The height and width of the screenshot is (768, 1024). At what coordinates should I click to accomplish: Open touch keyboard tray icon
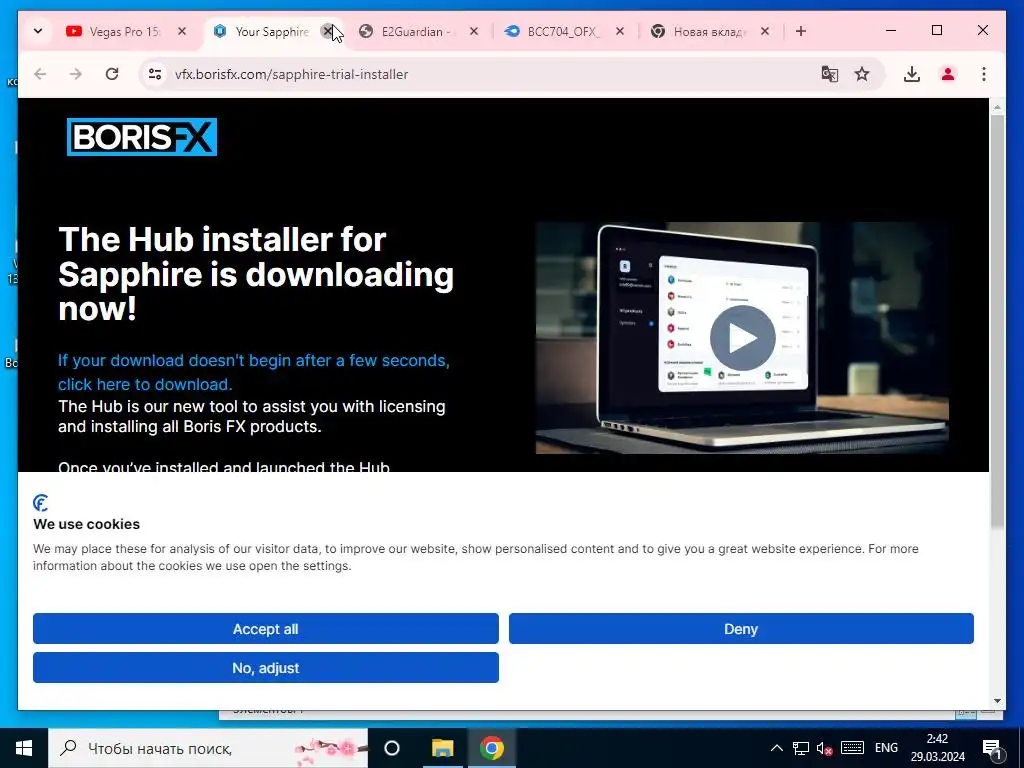(852, 748)
